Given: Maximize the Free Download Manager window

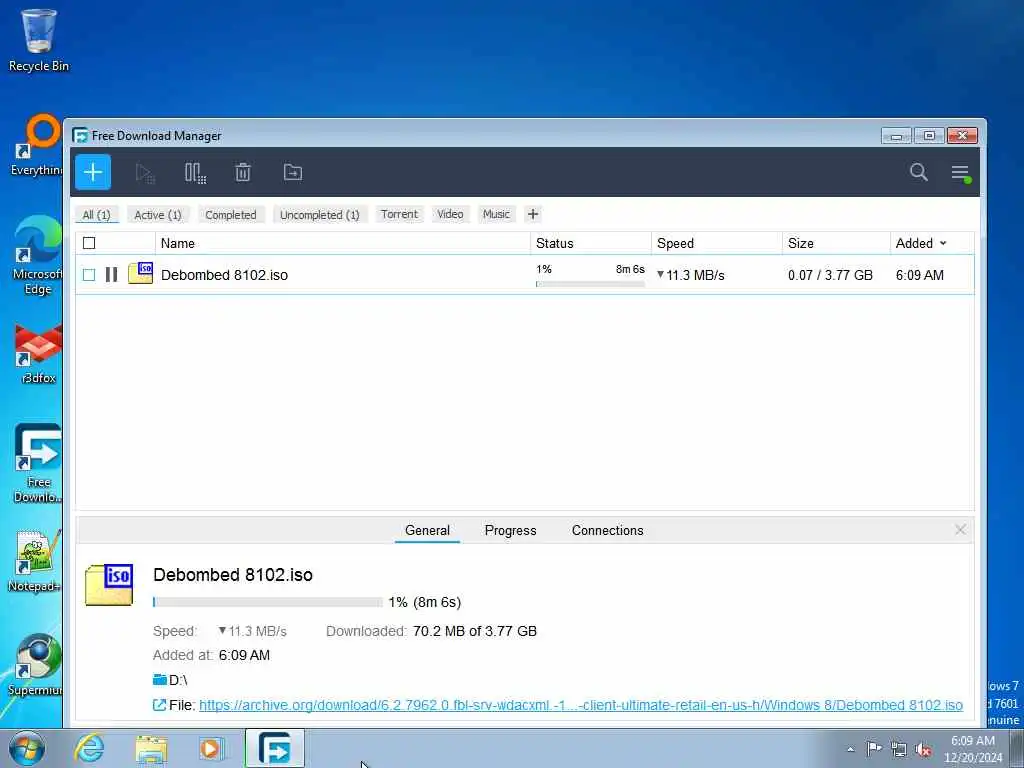Looking at the screenshot, I should coord(929,135).
